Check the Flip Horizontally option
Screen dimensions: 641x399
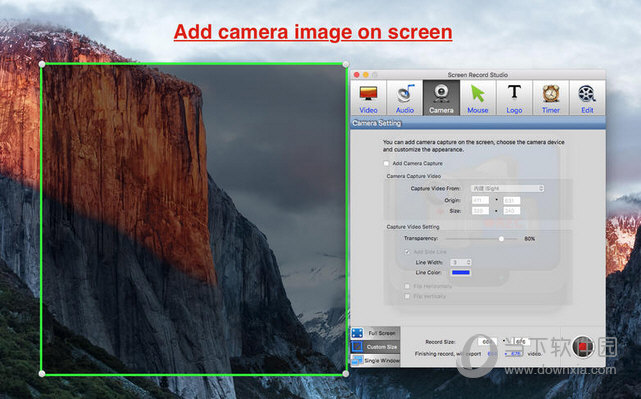407,286
